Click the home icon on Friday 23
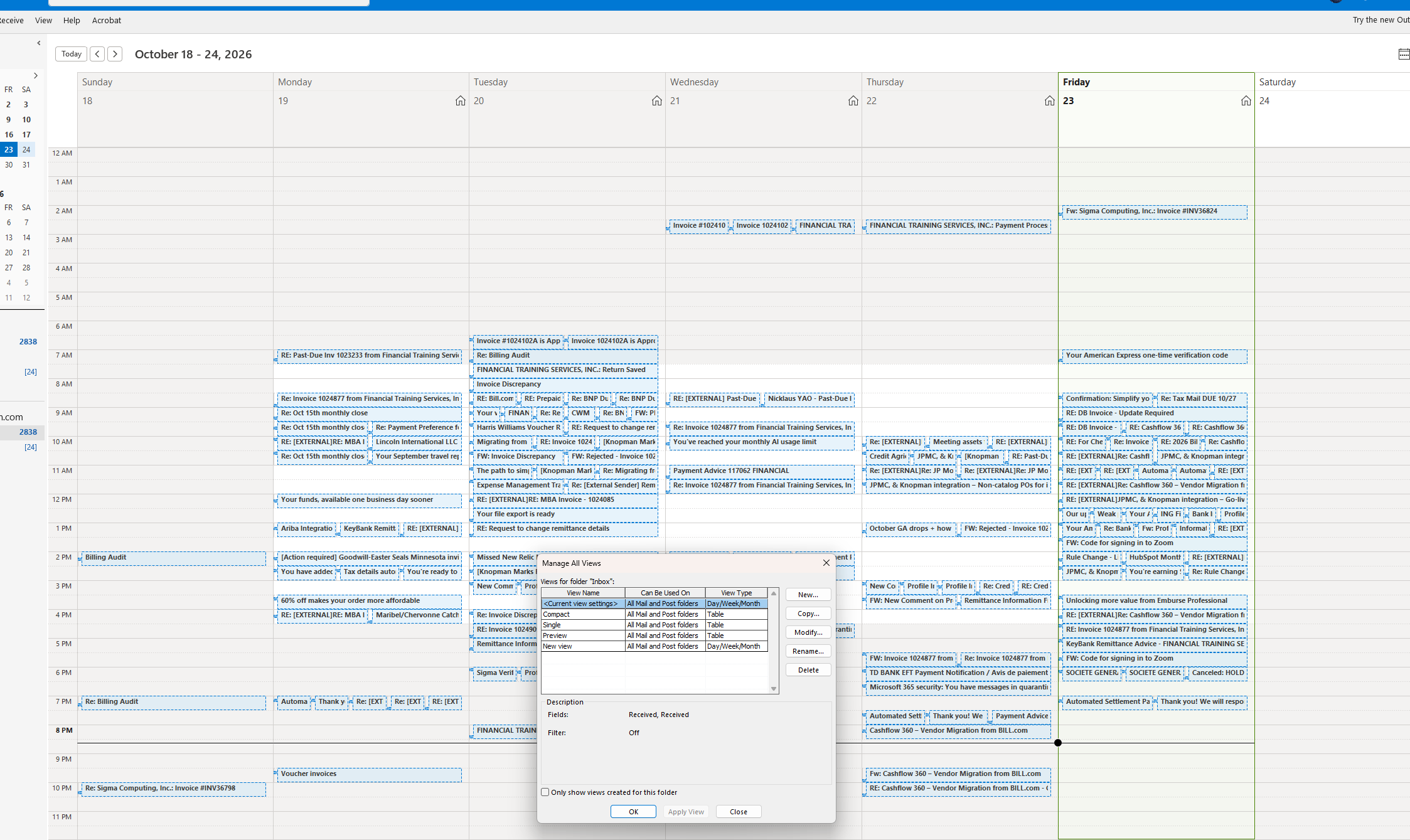1410x840 pixels. click(x=1246, y=101)
